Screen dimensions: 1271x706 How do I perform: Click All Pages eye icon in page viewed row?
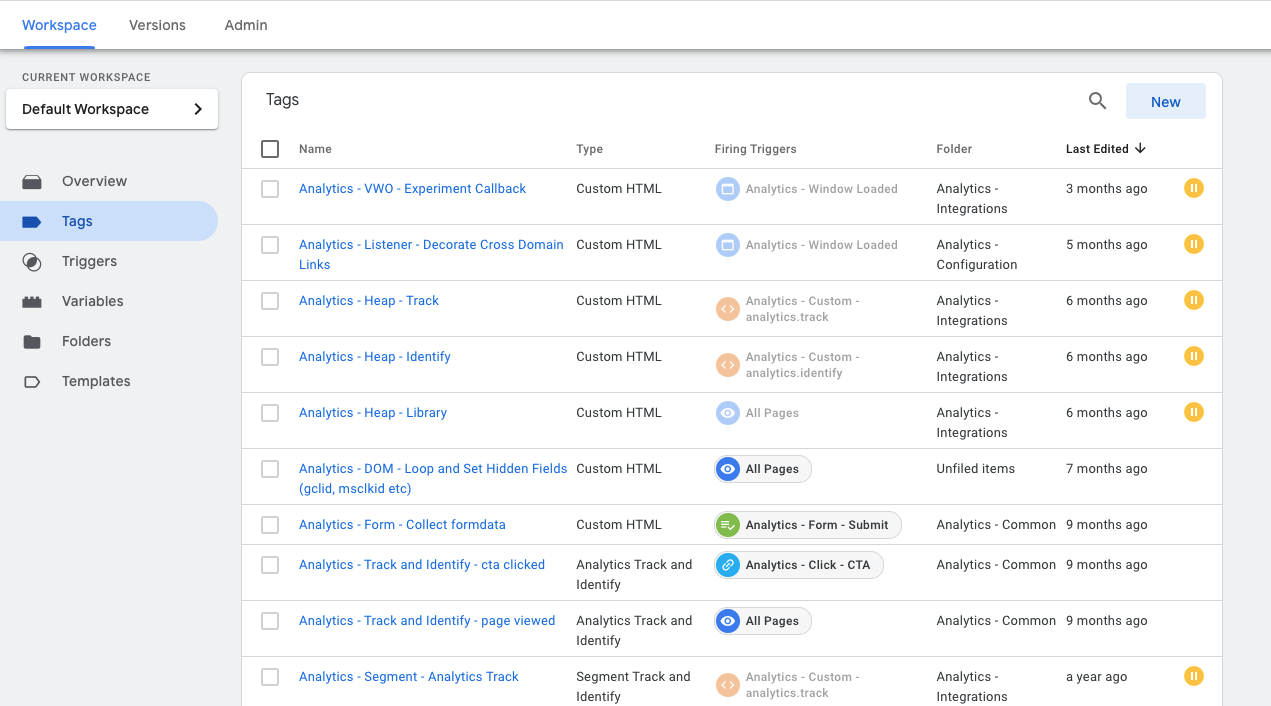click(x=728, y=621)
